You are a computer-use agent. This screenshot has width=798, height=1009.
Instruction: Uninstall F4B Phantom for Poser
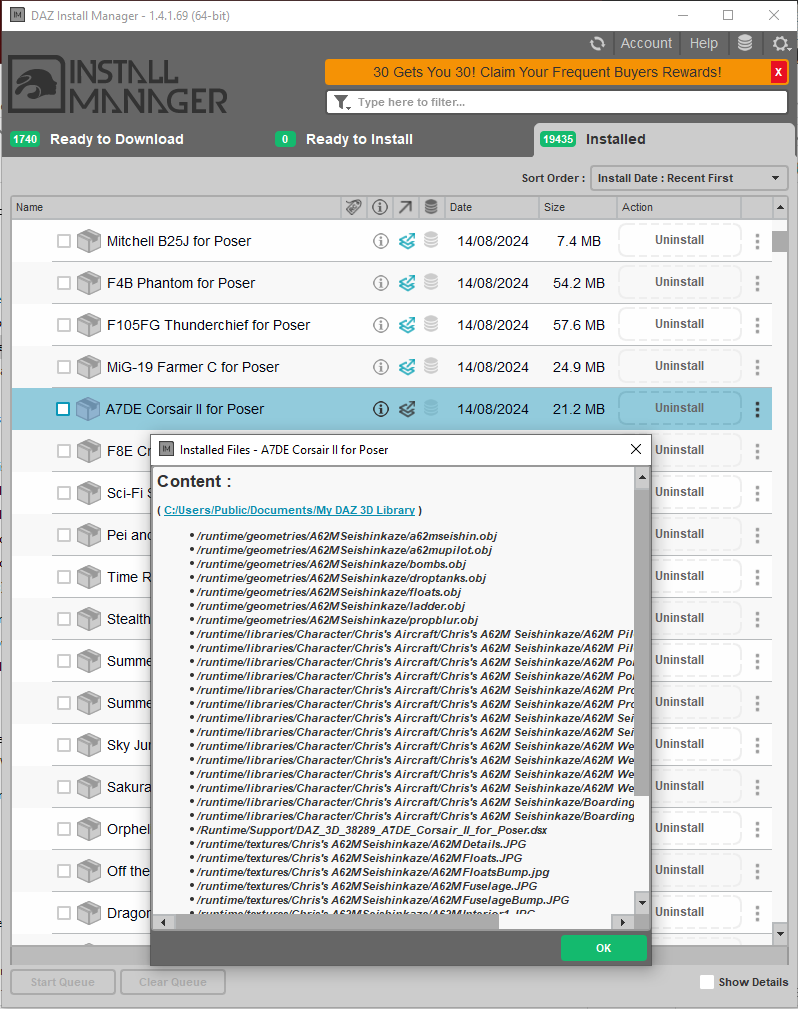[680, 282]
